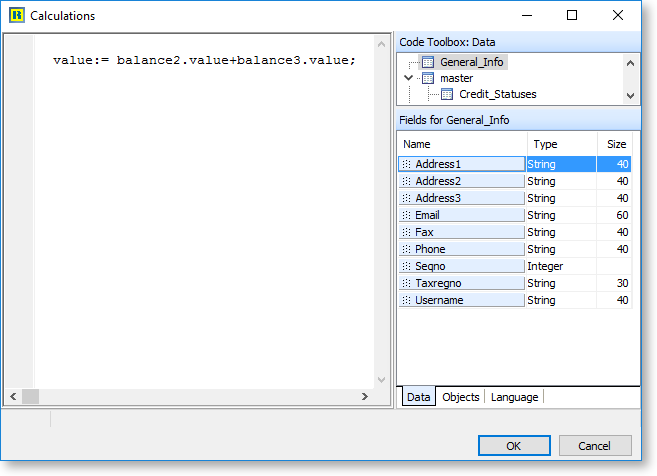Click inside the calculation code editor
Viewport: 657px width, 476px height.
200,200
